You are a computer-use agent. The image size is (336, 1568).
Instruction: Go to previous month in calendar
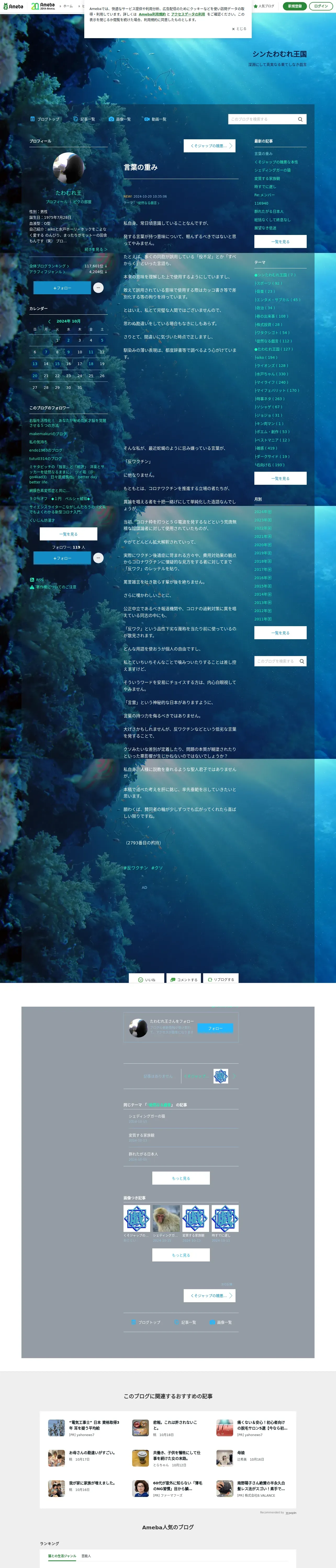point(49,321)
